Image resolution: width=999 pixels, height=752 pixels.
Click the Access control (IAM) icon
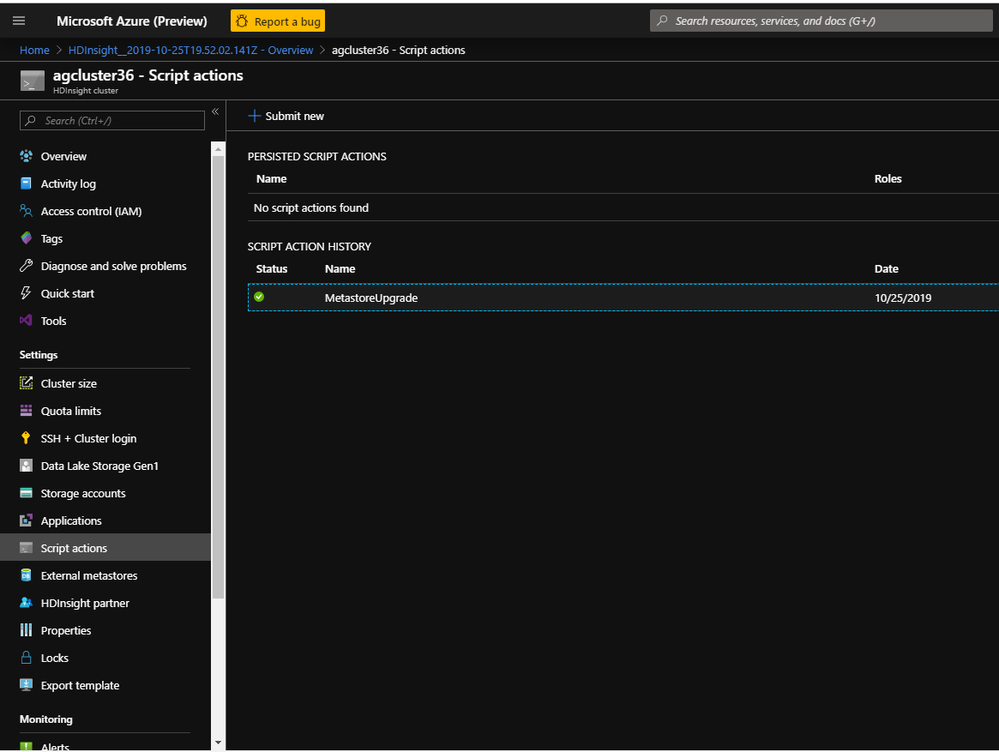[26, 211]
